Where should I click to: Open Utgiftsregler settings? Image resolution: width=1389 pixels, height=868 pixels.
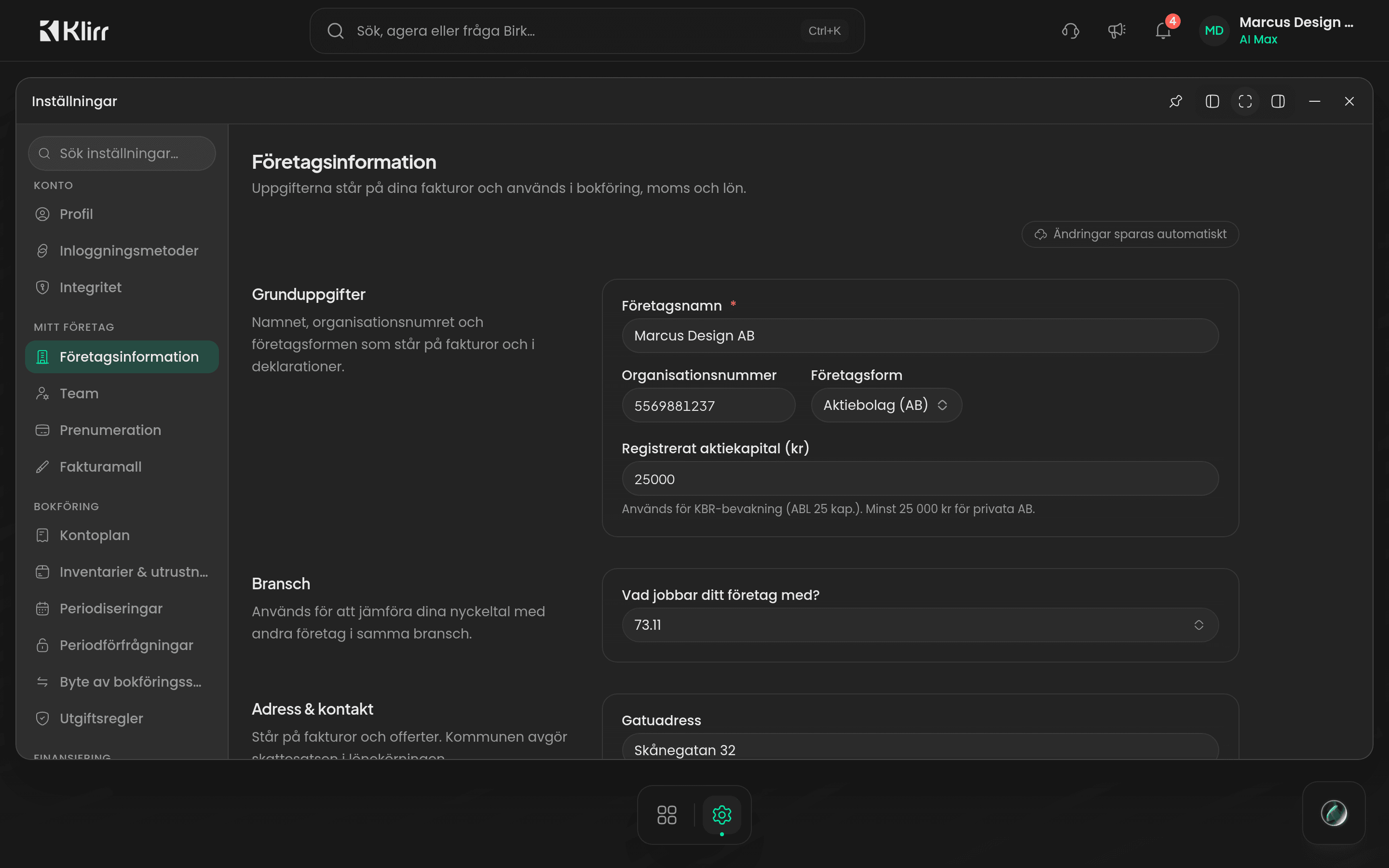(x=122, y=719)
